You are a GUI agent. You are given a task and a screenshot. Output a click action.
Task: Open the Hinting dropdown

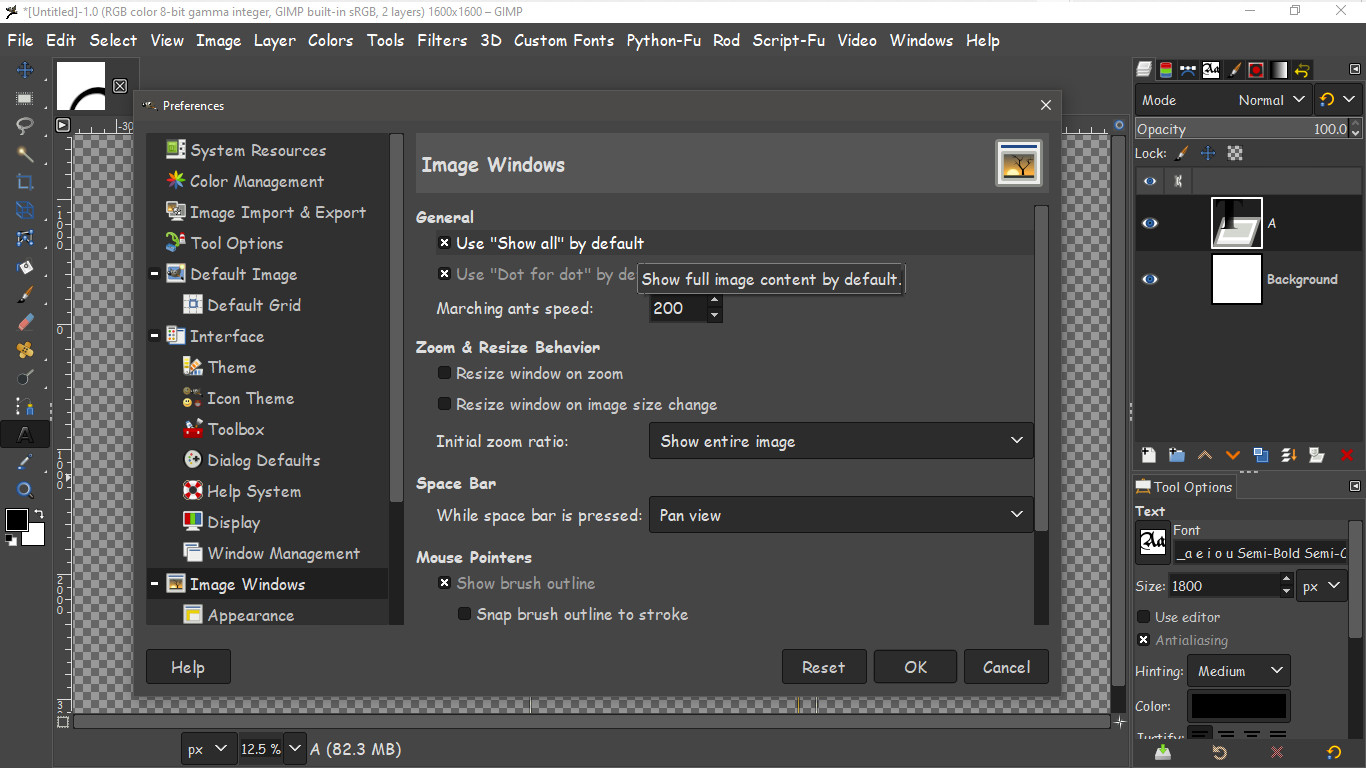tap(1239, 671)
